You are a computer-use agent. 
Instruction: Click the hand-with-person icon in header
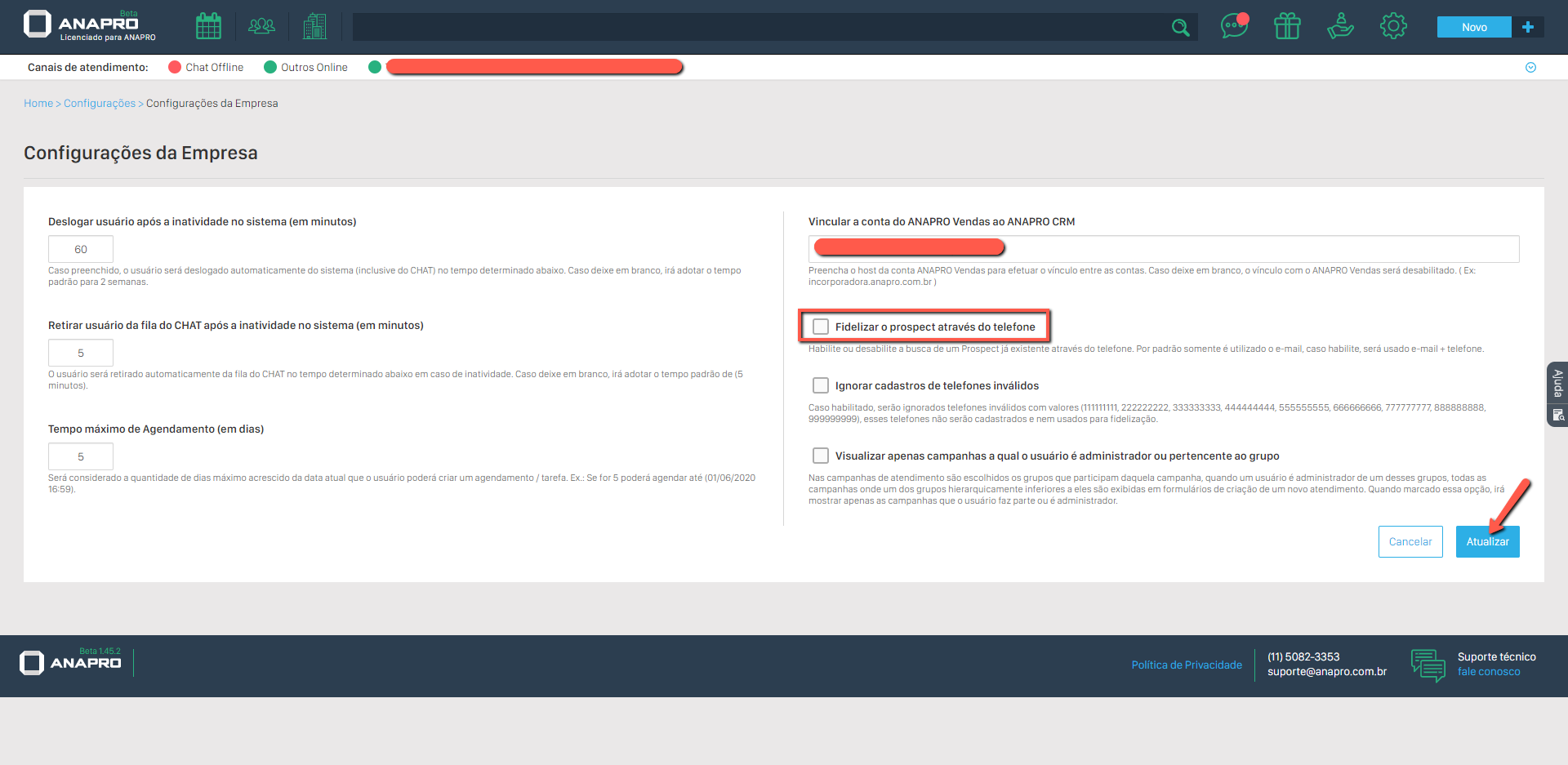pyautogui.click(x=1340, y=27)
